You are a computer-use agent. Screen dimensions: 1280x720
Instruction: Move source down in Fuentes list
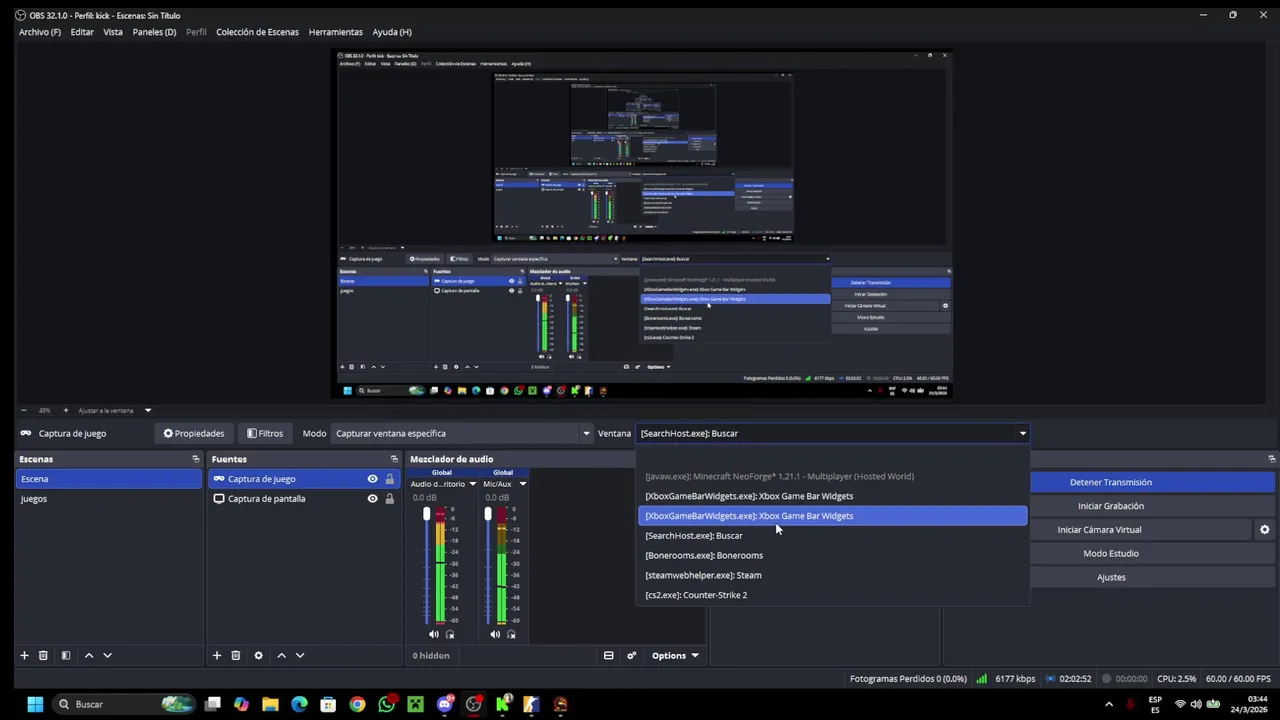pos(299,655)
